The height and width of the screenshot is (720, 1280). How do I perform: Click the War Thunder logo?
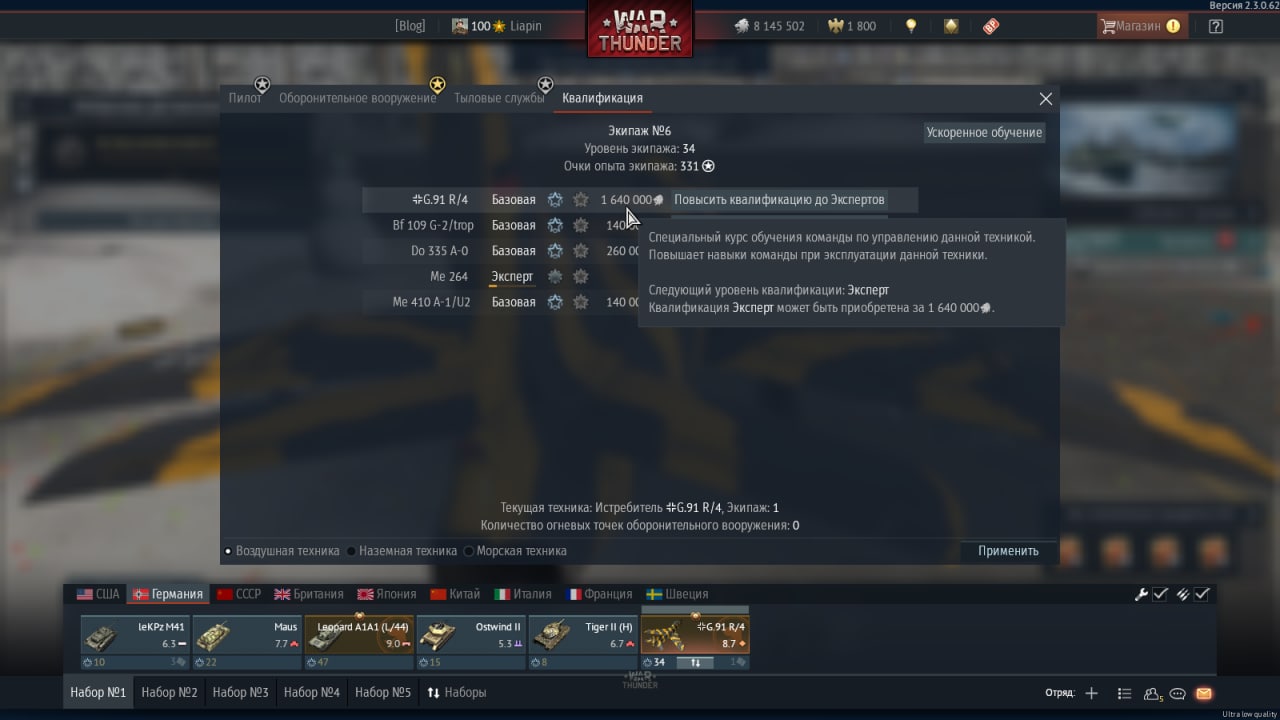pos(640,31)
